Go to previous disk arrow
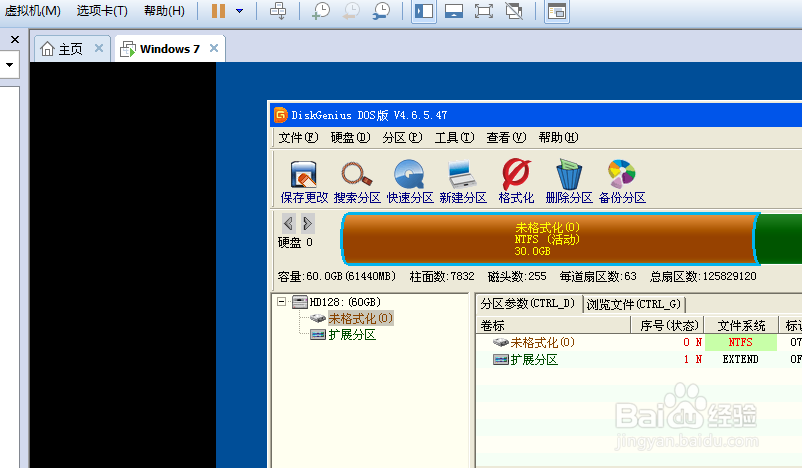The width and height of the screenshot is (802, 468). [288, 224]
